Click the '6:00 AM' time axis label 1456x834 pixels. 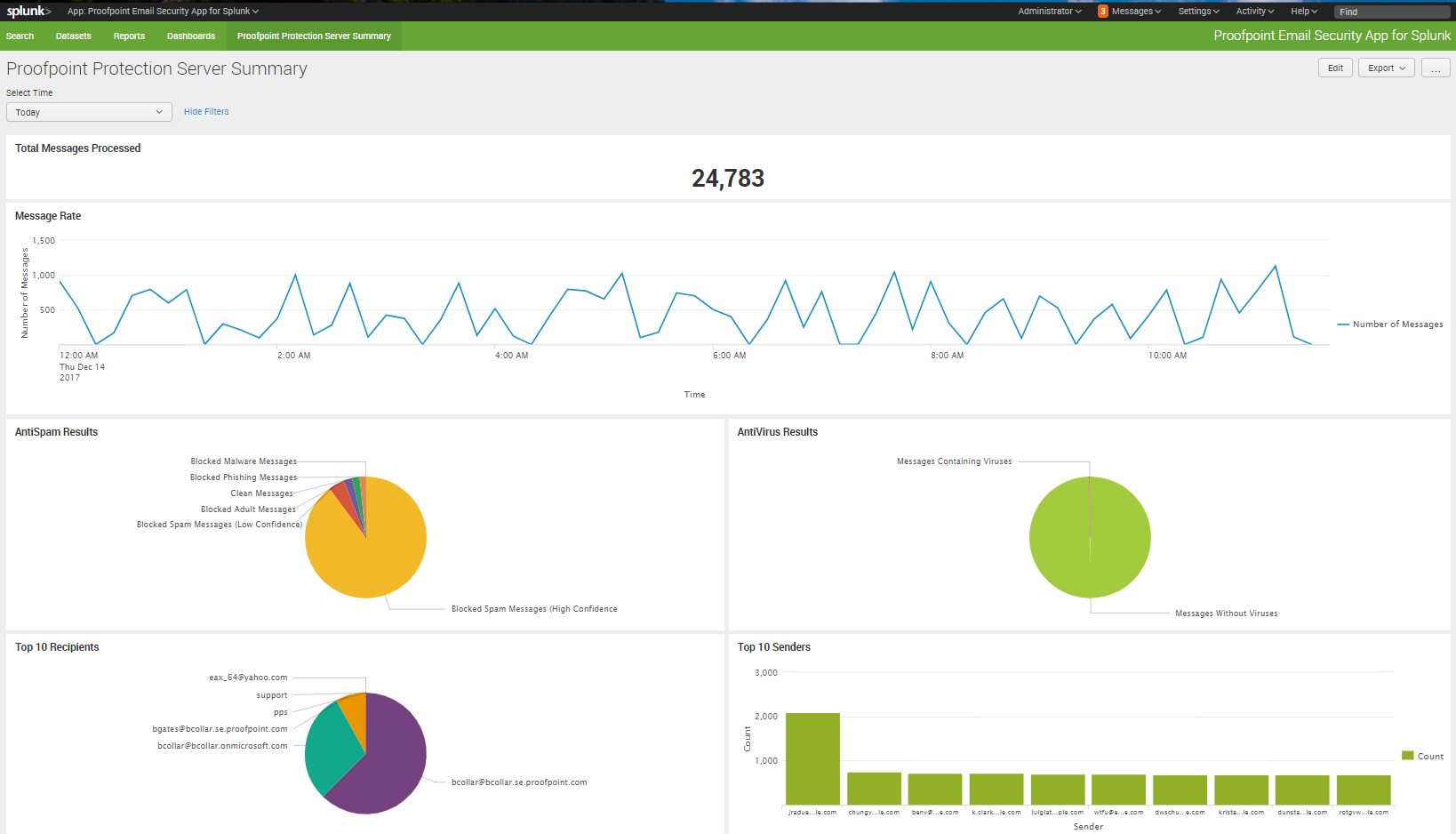729,356
